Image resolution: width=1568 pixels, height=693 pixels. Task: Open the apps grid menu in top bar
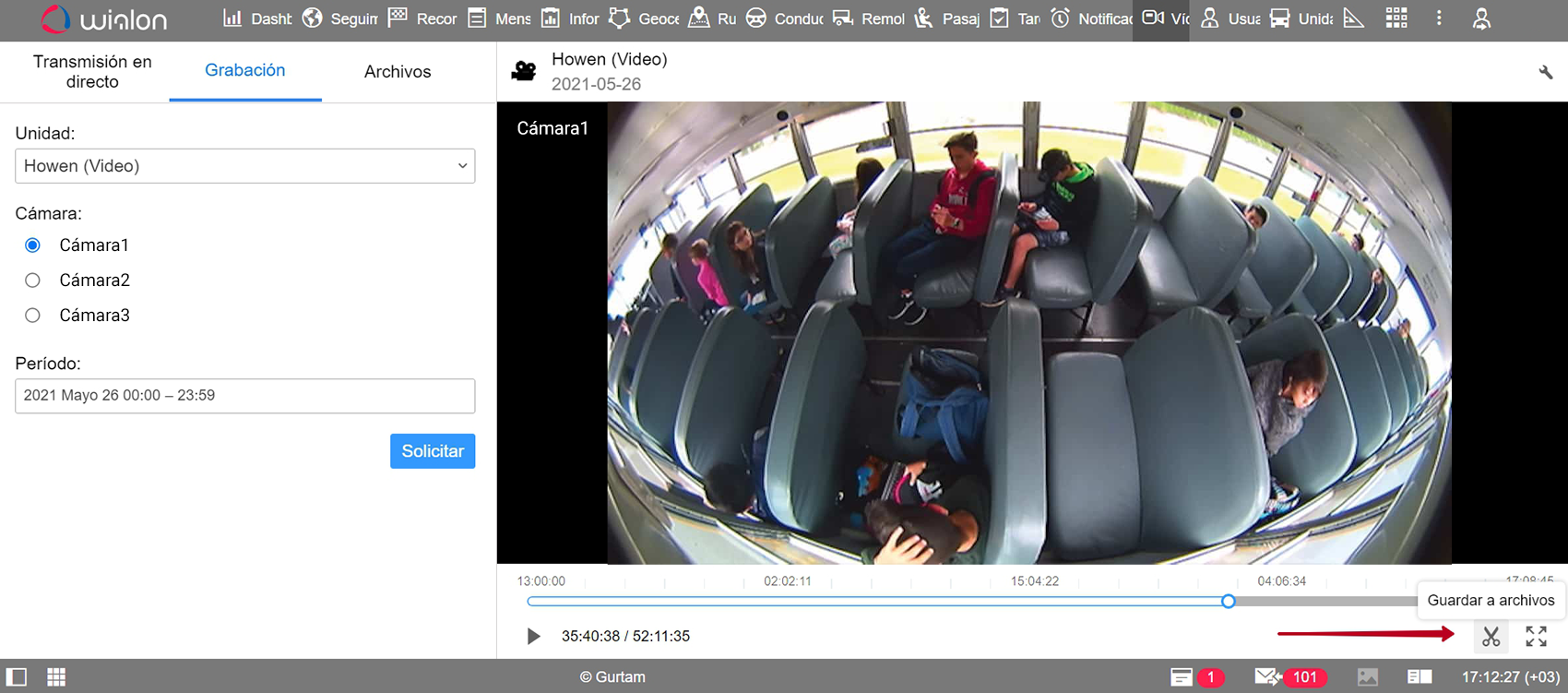pyautogui.click(x=1396, y=18)
